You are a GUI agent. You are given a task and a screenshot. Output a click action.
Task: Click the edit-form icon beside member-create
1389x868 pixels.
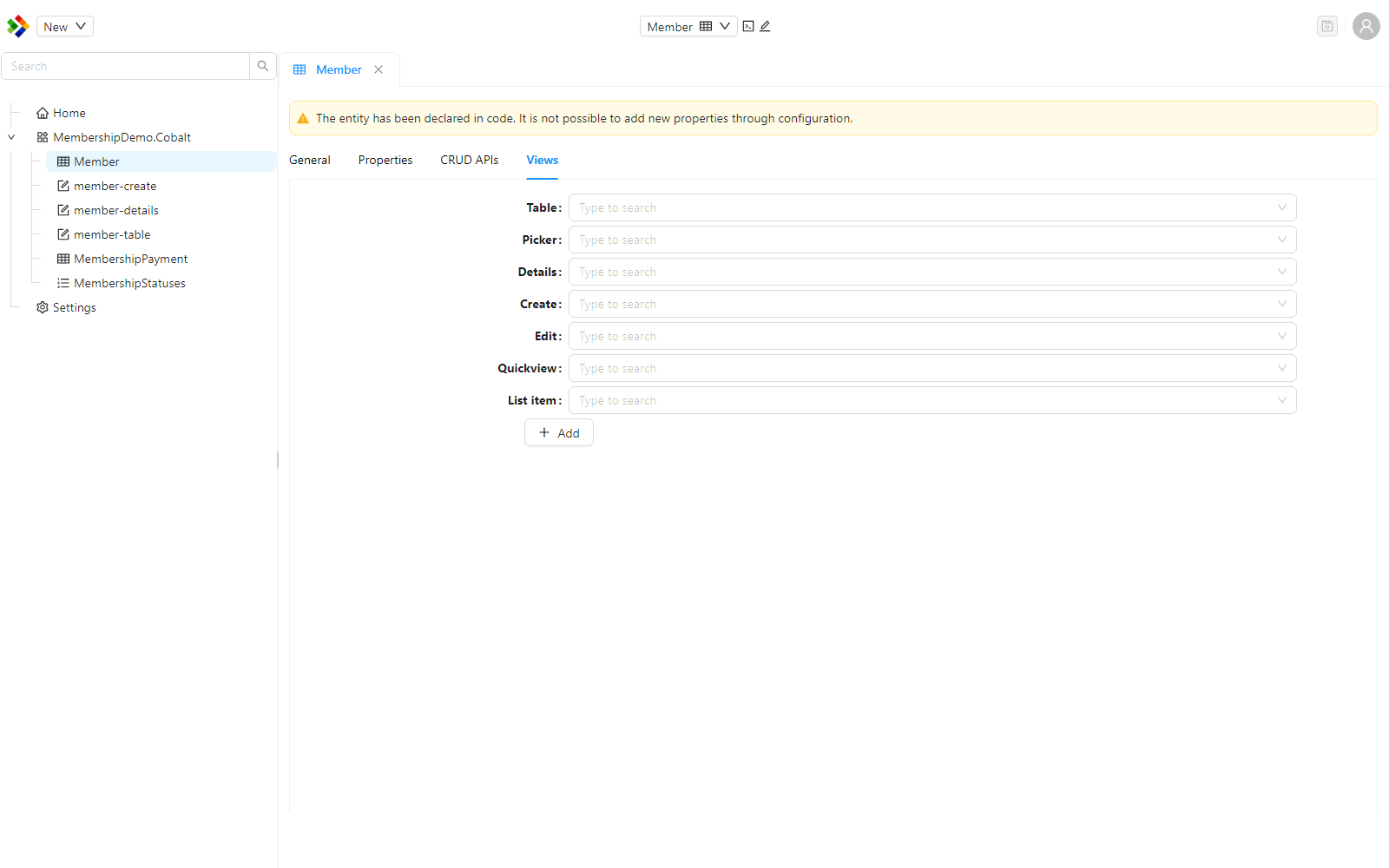coord(63,186)
